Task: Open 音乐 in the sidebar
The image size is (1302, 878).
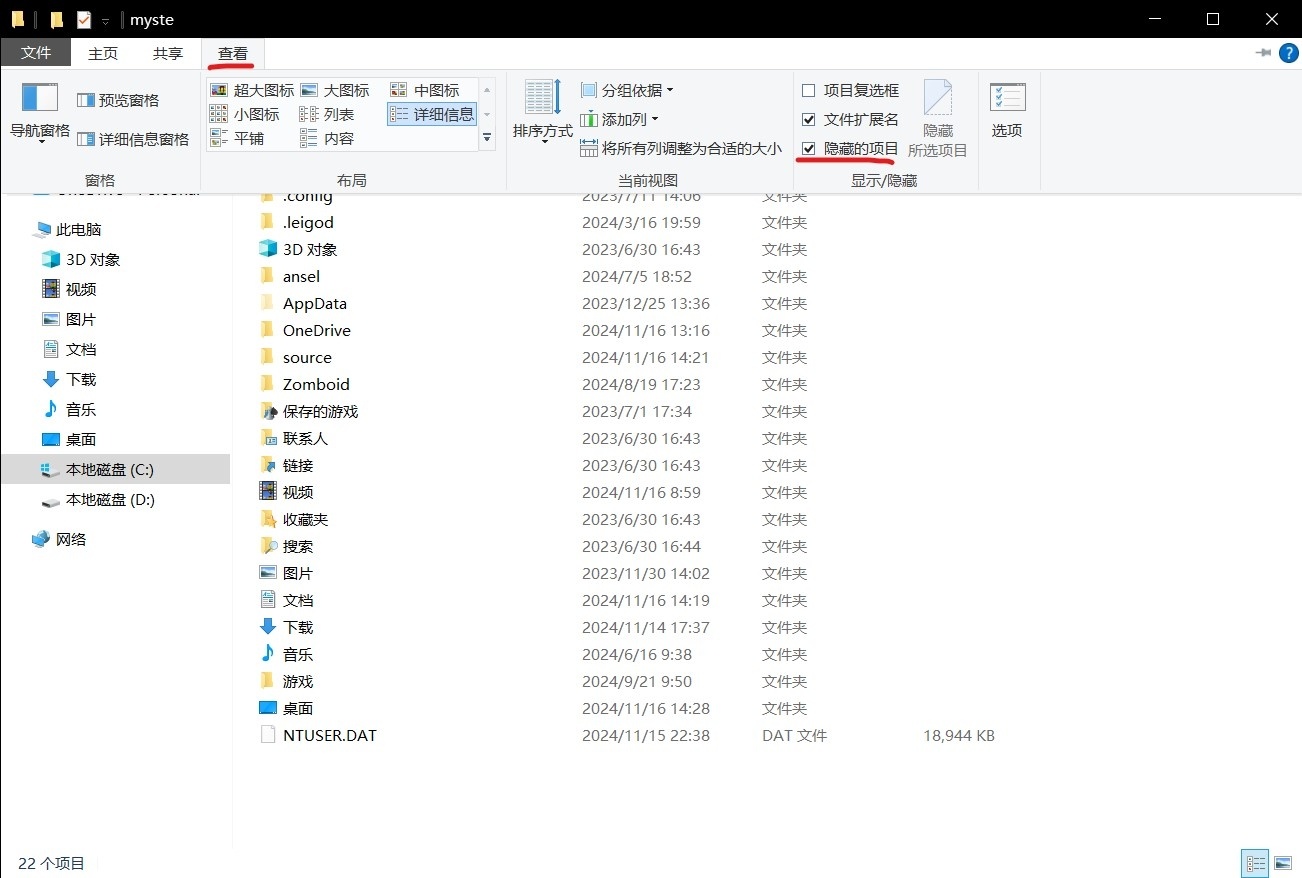Action: [x=69, y=409]
